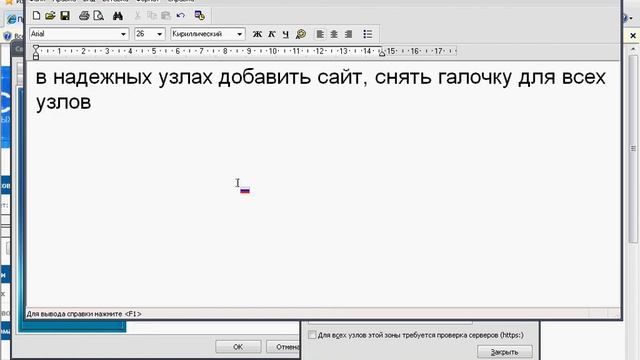This screenshot has height=360, width=640.
Task: Create a new document in WordPad
Action: click(36, 16)
